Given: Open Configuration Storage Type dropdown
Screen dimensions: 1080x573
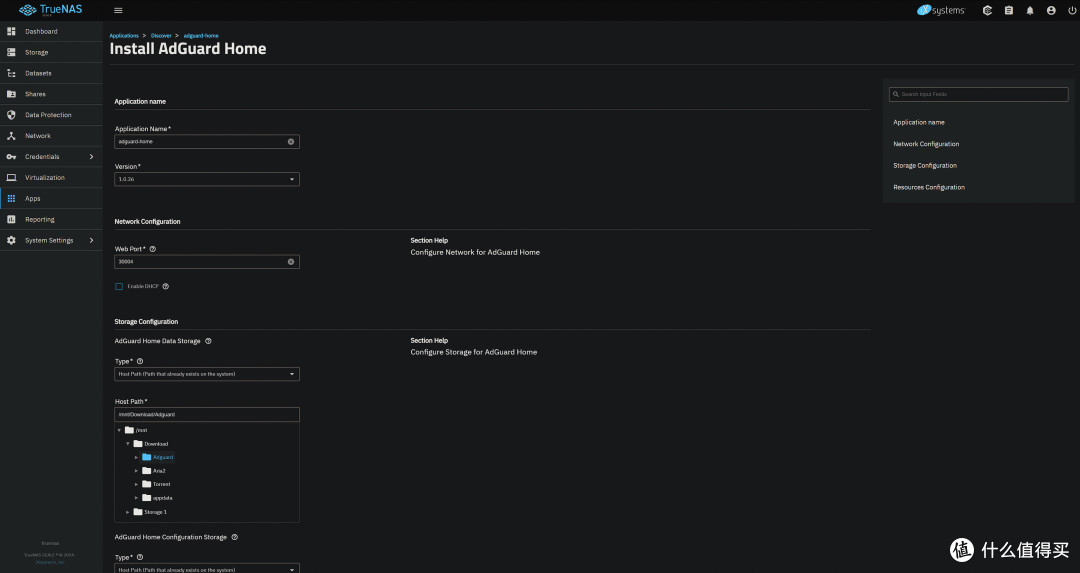Looking at the screenshot, I should (x=207, y=569).
